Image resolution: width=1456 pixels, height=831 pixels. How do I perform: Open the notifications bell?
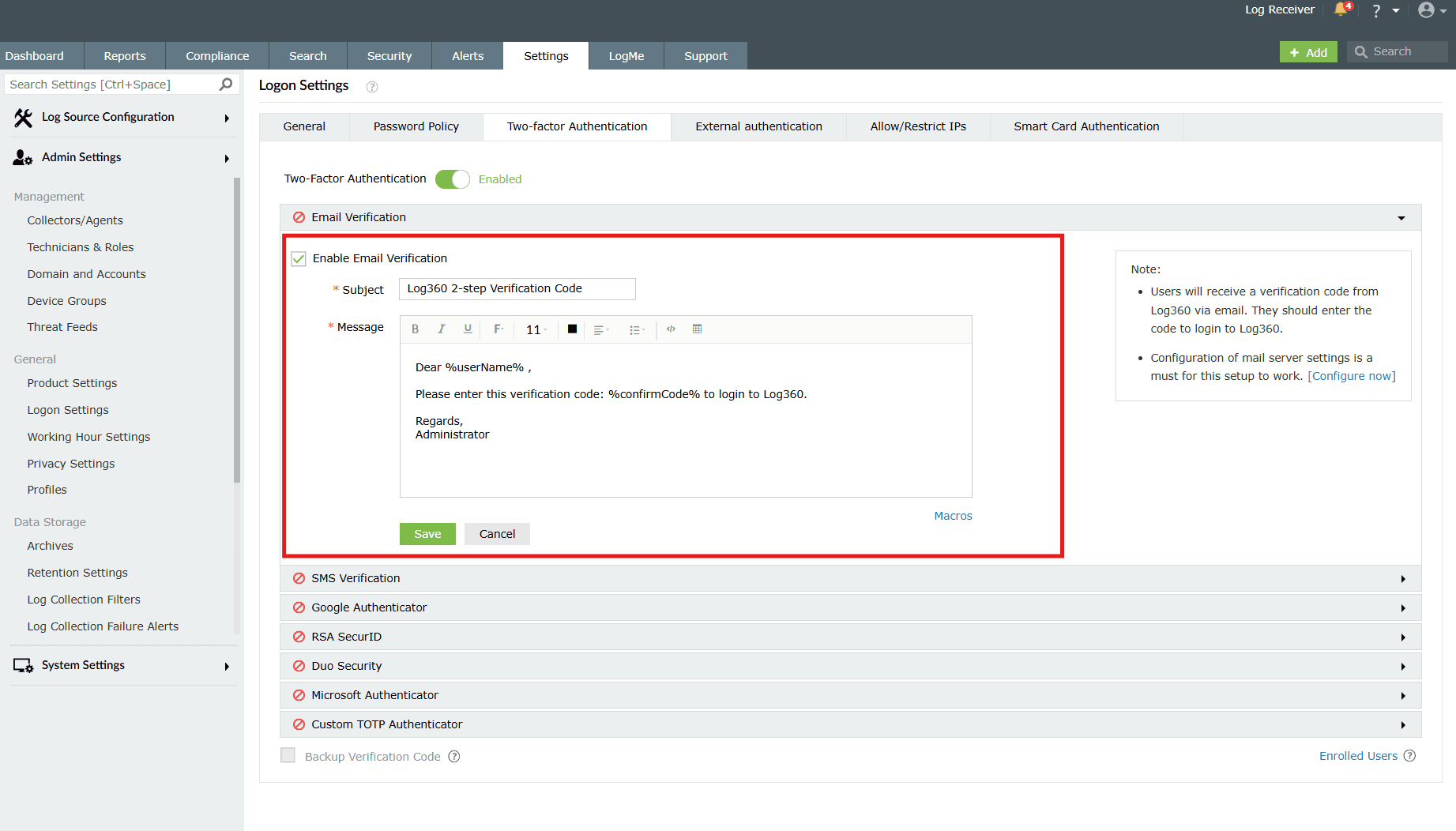(x=1342, y=9)
